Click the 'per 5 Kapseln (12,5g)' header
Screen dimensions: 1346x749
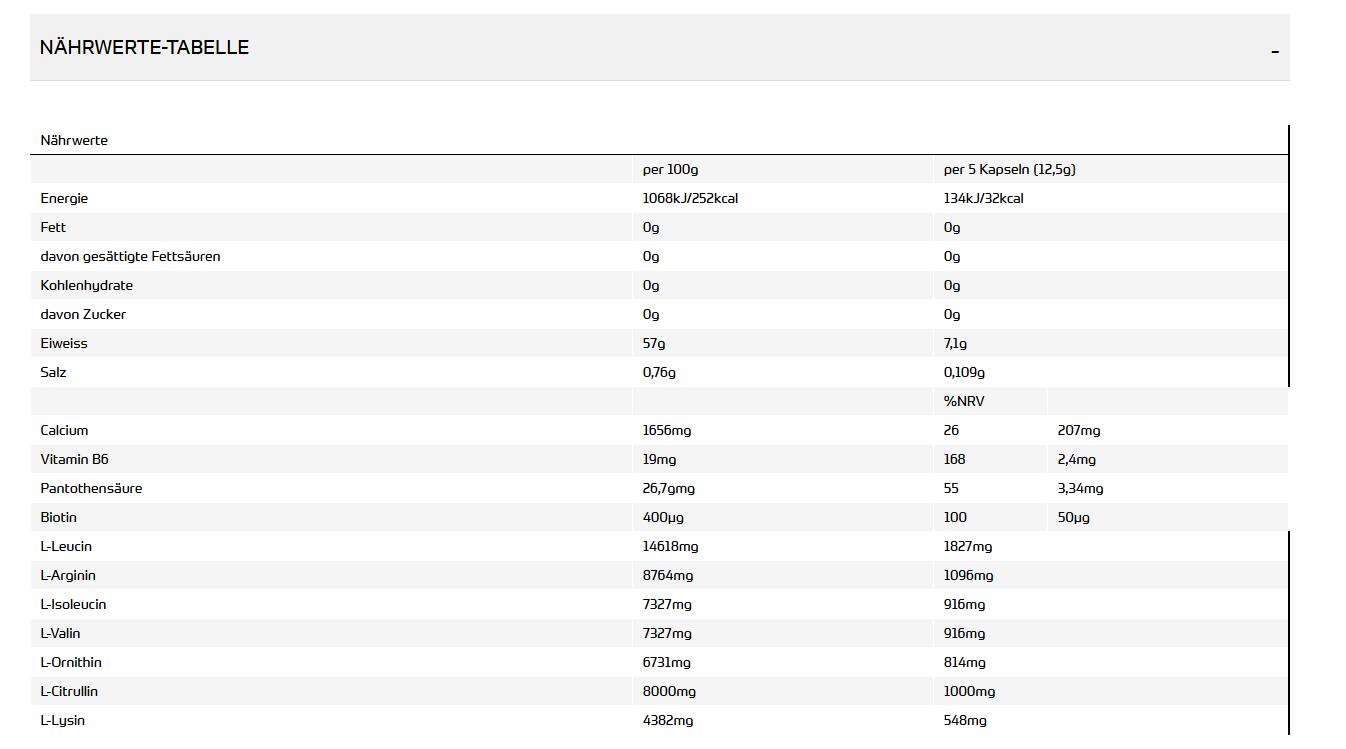click(x=1009, y=169)
